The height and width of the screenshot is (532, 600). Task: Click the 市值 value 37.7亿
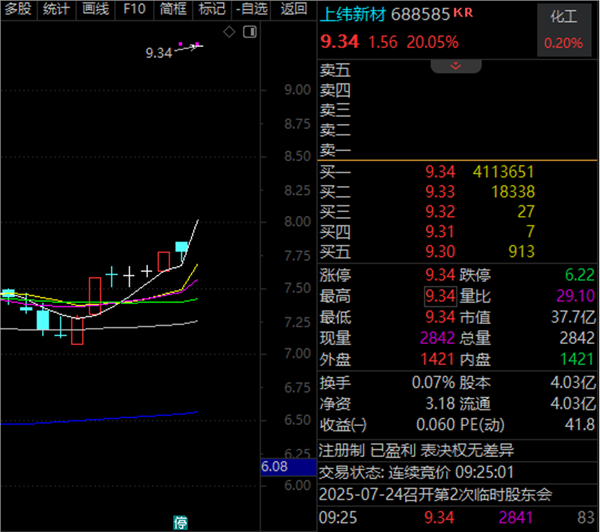(573, 317)
